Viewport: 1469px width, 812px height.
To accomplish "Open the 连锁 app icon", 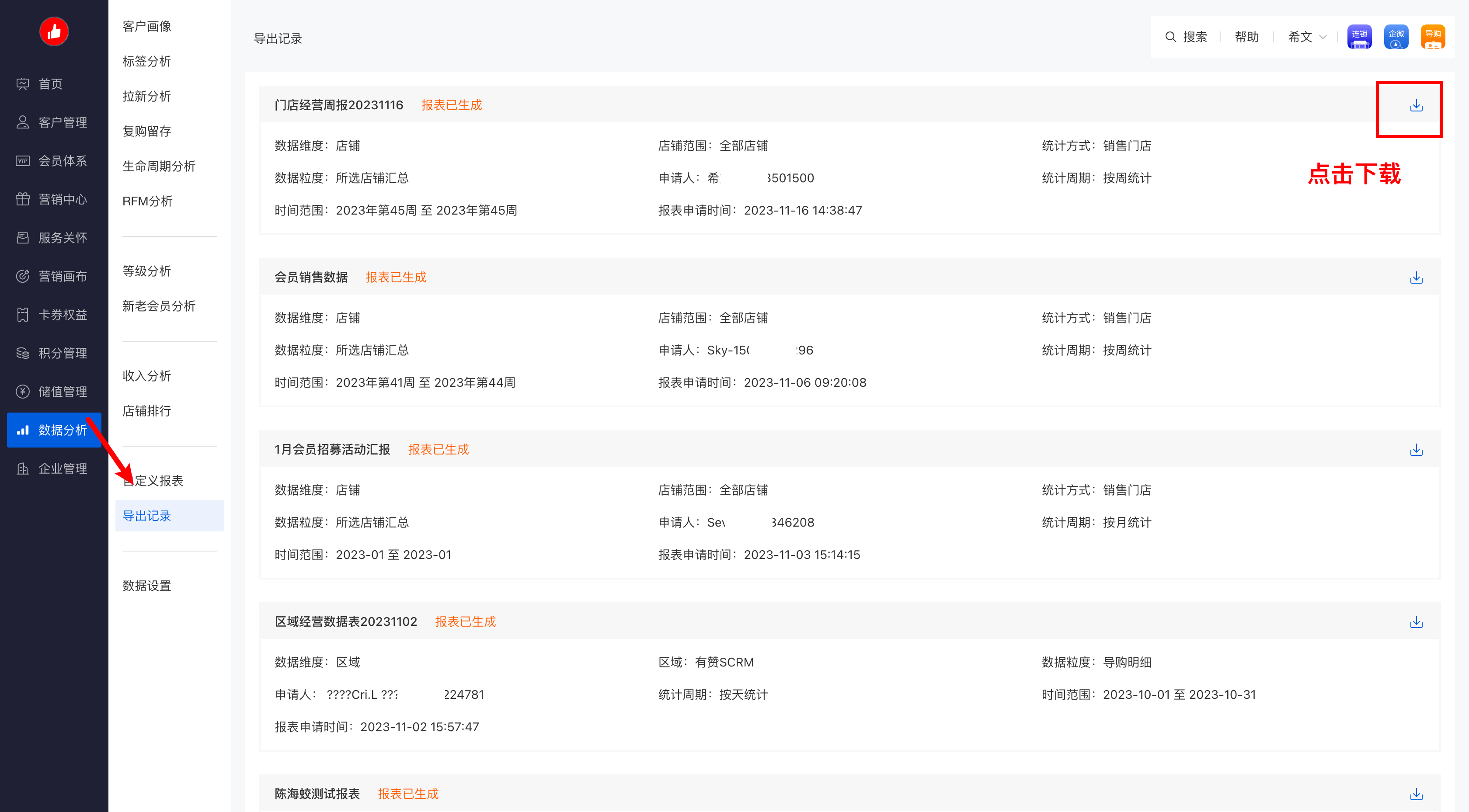I will [x=1360, y=37].
